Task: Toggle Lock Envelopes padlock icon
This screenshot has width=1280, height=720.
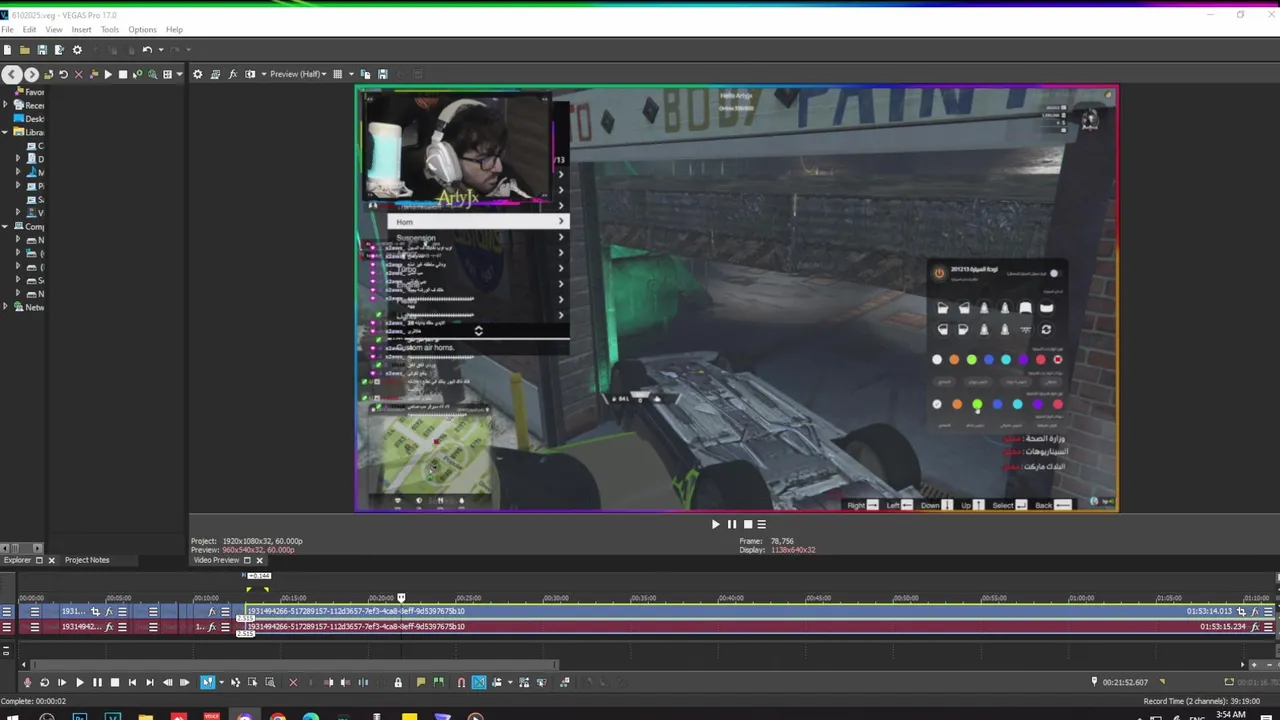Action: click(x=398, y=682)
